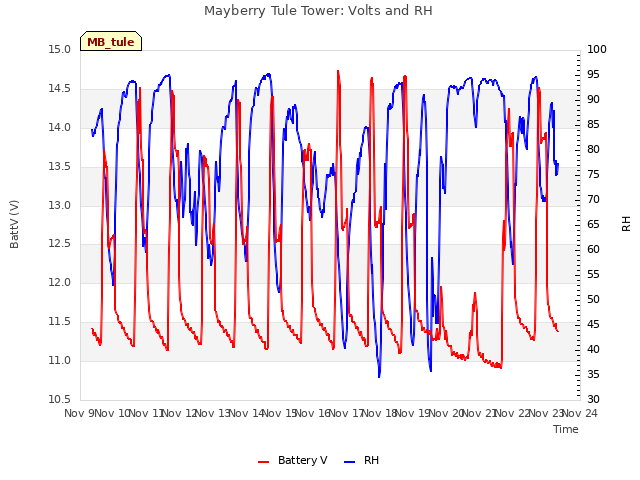Click the 85 RH axis tick
Viewport: 640px width, 480px height.
coord(593,124)
